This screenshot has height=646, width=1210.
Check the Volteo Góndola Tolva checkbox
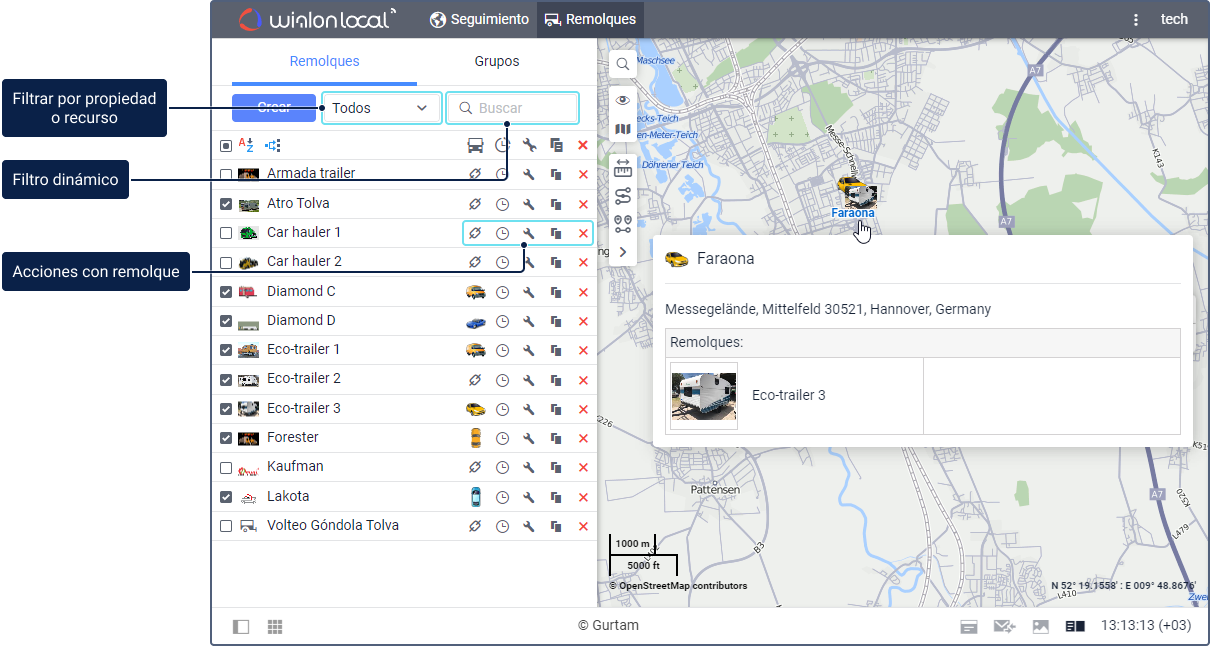coord(226,526)
